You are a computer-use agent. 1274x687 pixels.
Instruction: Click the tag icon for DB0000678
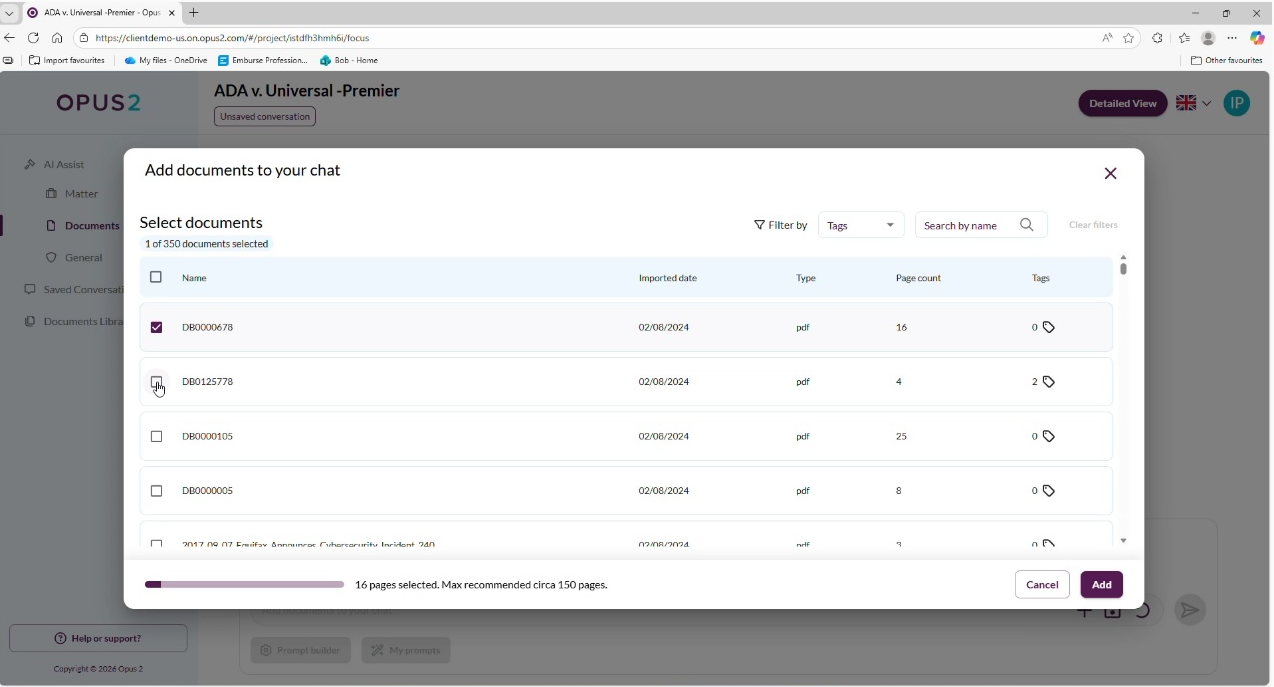click(1048, 327)
